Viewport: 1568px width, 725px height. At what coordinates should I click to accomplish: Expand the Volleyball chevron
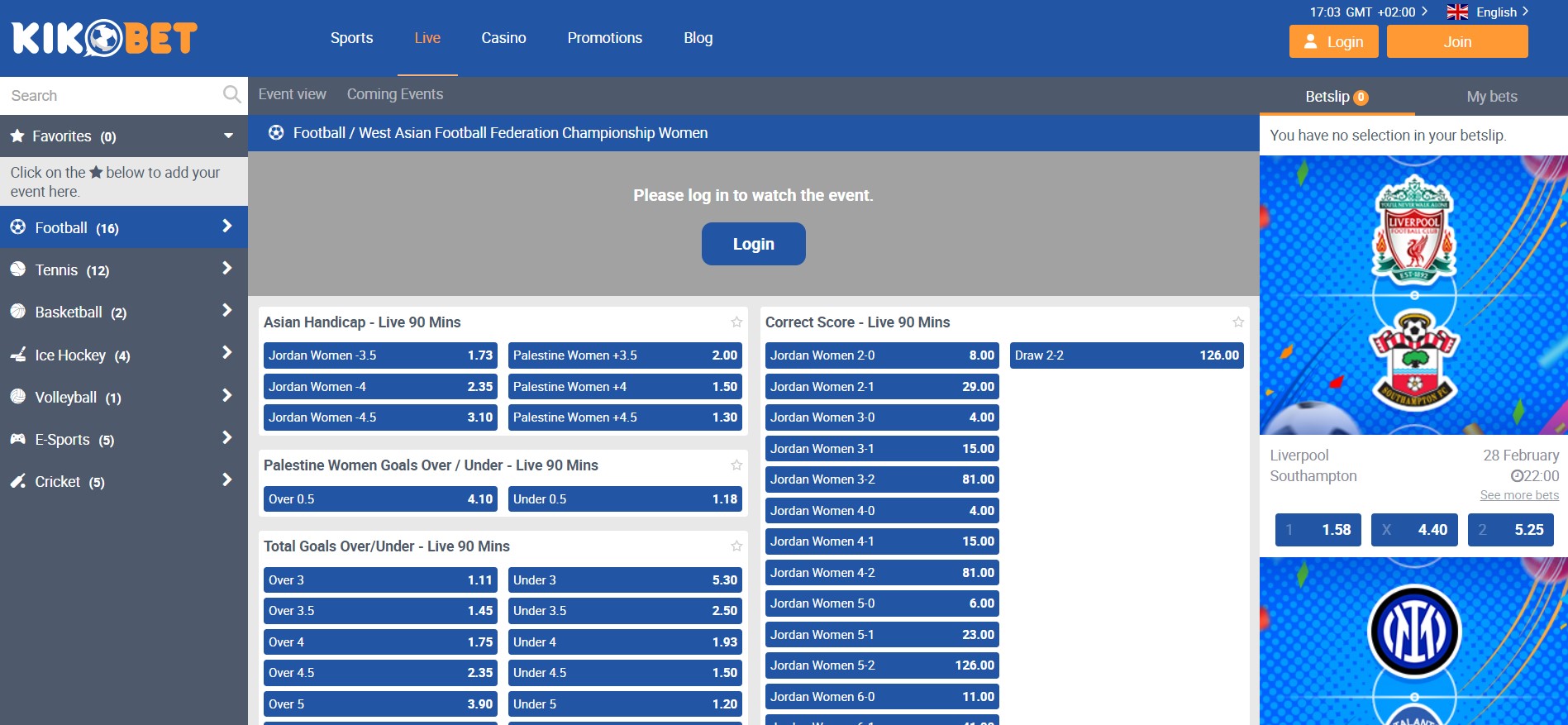pyautogui.click(x=227, y=395)
